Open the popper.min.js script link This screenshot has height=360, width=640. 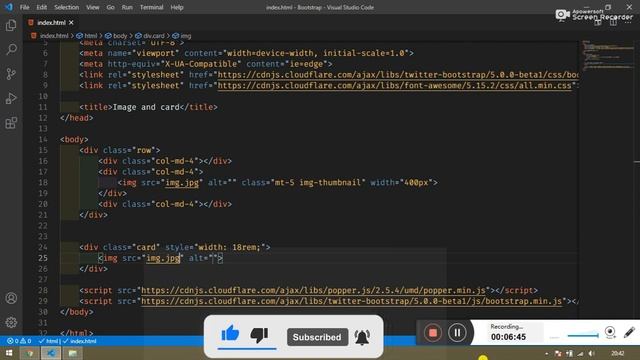click(x=313, y=290)
